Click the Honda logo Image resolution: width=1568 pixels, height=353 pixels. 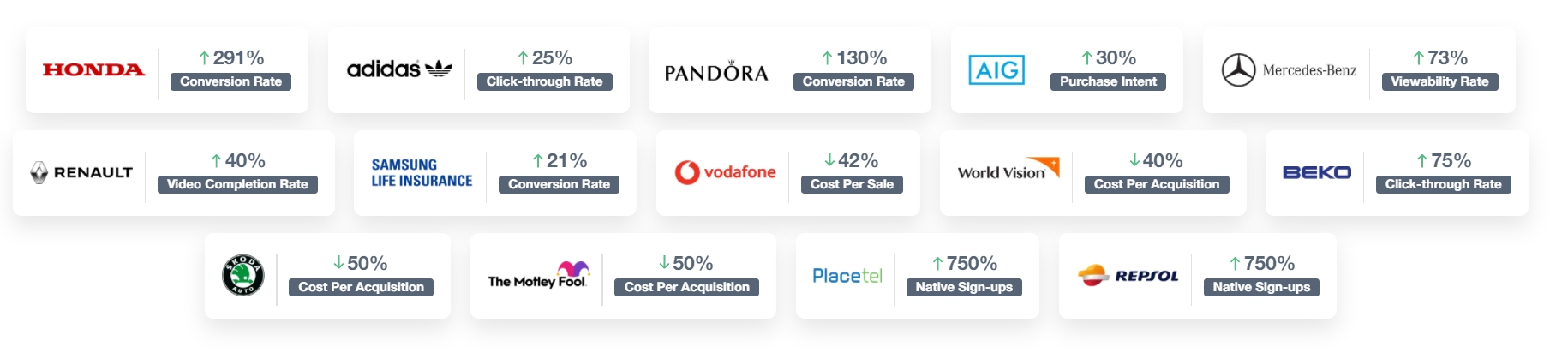pyautogui.click(x=93, y=69)
